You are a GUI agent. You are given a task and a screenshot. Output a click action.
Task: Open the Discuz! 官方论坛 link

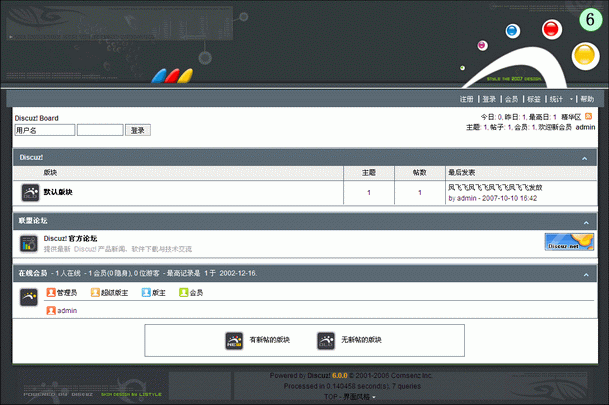pos(70,238)
